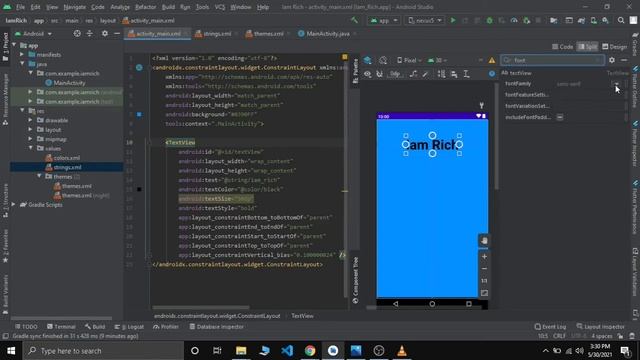The image size is (640, 360).
Task: Click the layout warning triangle icon
Action: point(492,60)
